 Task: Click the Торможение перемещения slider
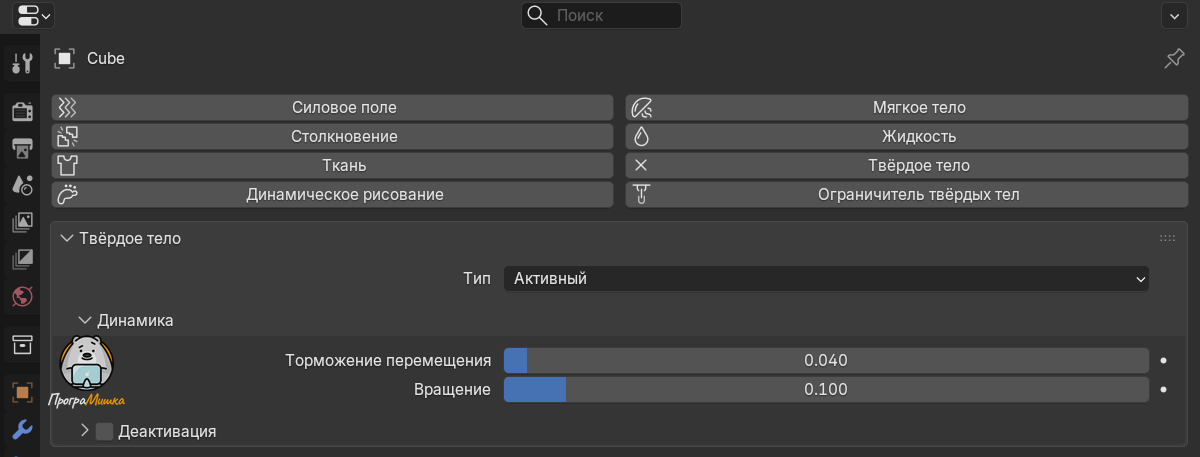[826, 360]
